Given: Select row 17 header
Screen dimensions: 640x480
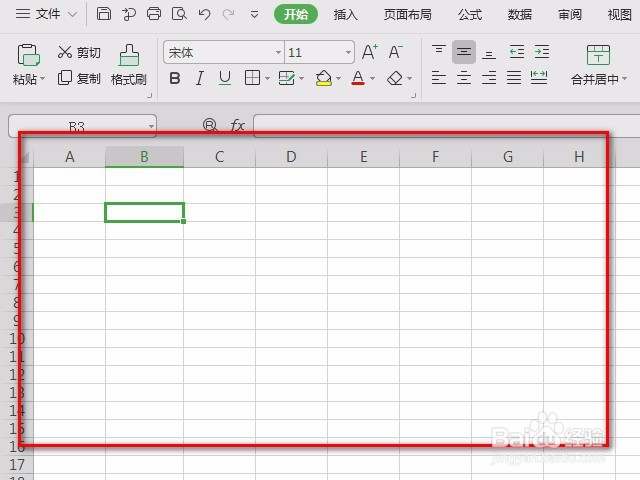Looking at the screenshot, I should coord(17,464).
